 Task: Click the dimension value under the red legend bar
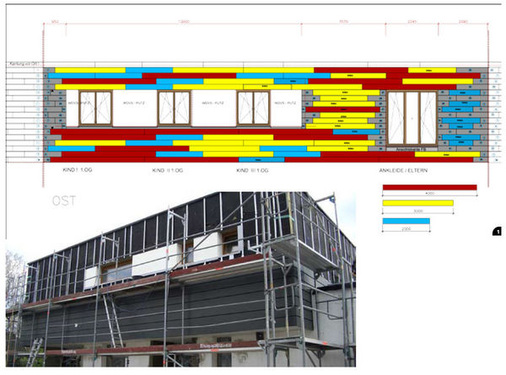point(430,193)
